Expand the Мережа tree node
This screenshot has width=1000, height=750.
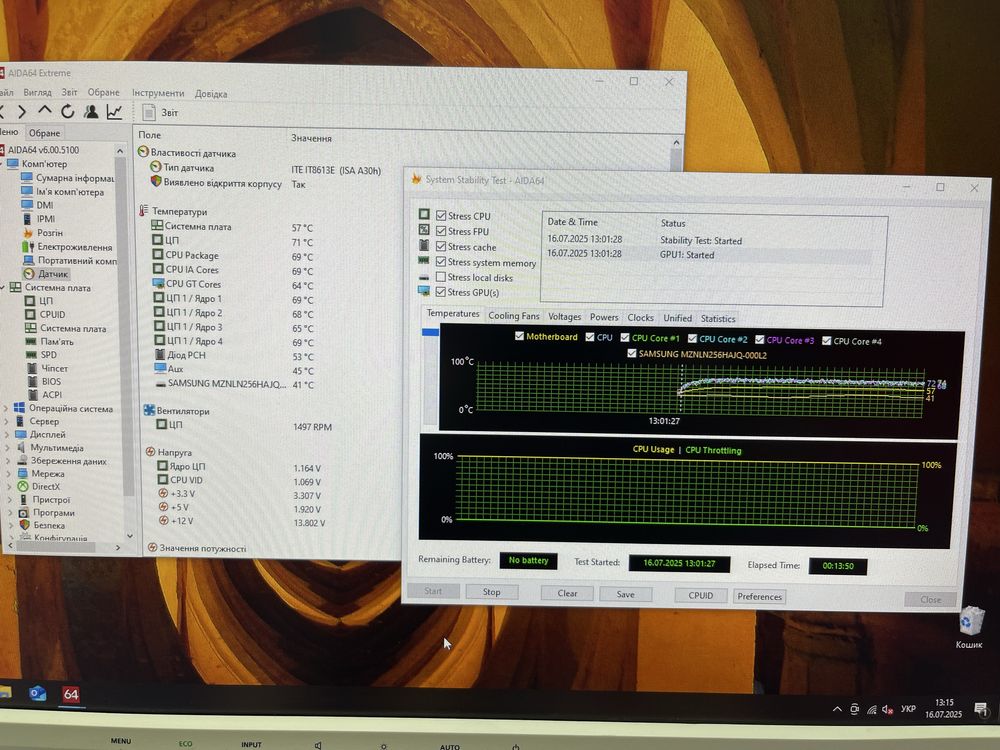click(x=8, y=473)
